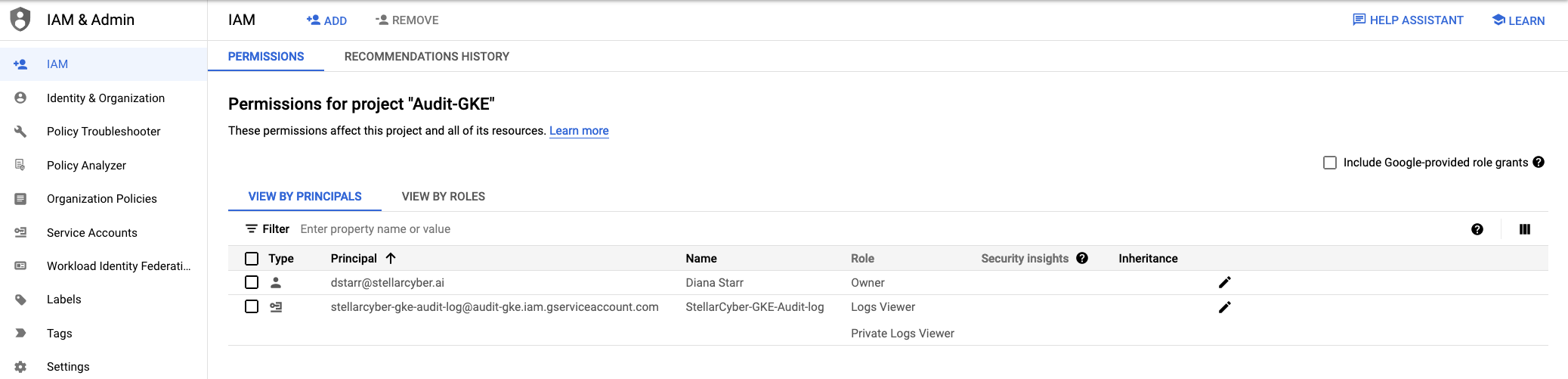Switch to View by Roles tab

pos(443,197)
